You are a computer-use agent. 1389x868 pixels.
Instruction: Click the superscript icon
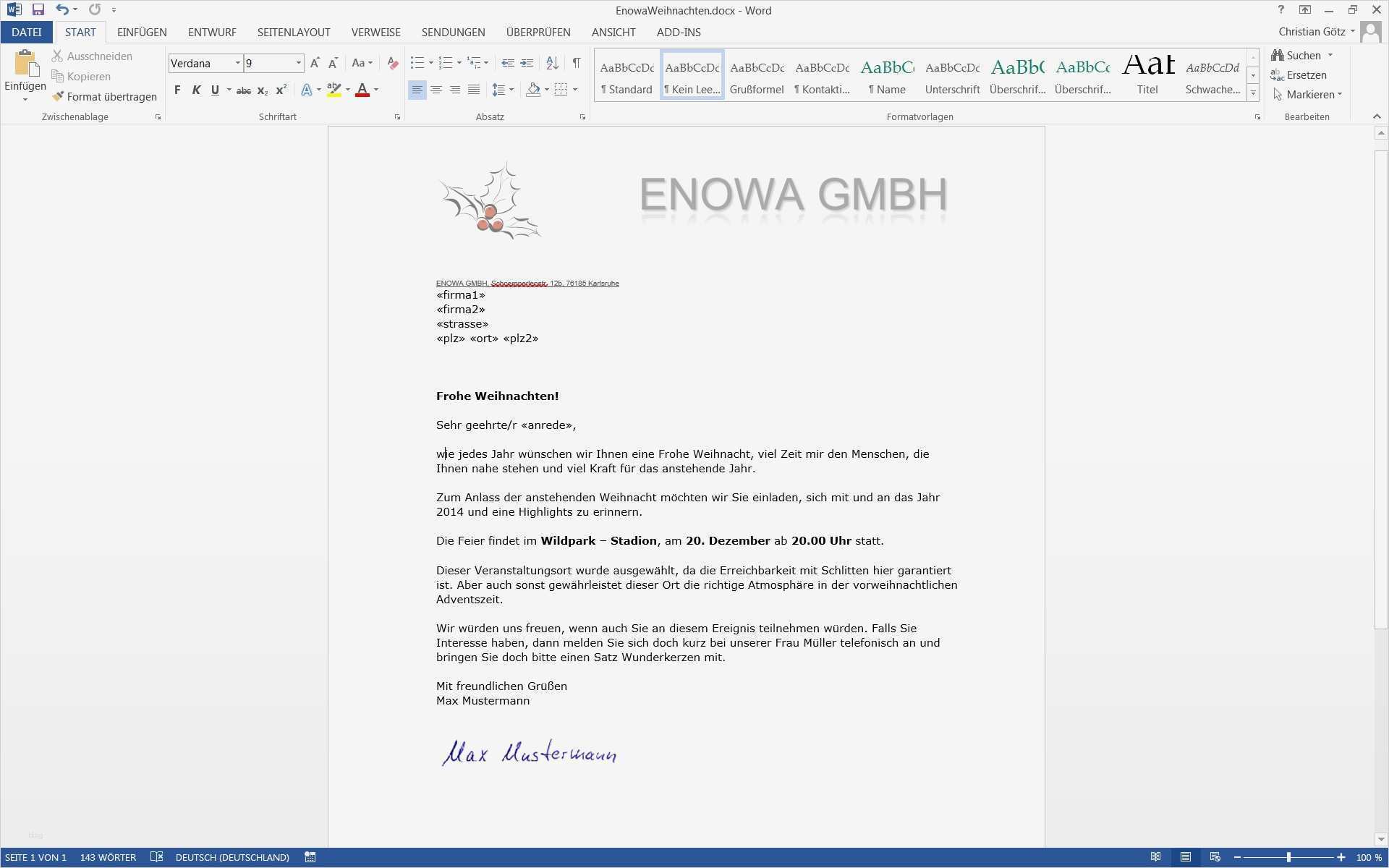(x=281, y=90)
